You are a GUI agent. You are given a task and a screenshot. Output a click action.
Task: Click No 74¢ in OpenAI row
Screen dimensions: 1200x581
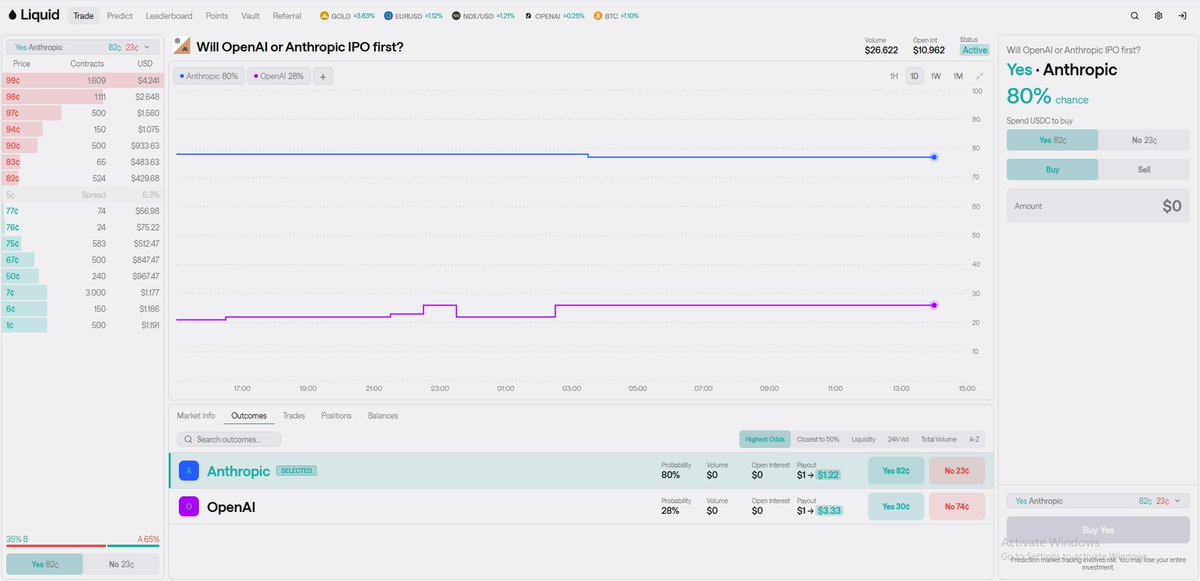956,507
